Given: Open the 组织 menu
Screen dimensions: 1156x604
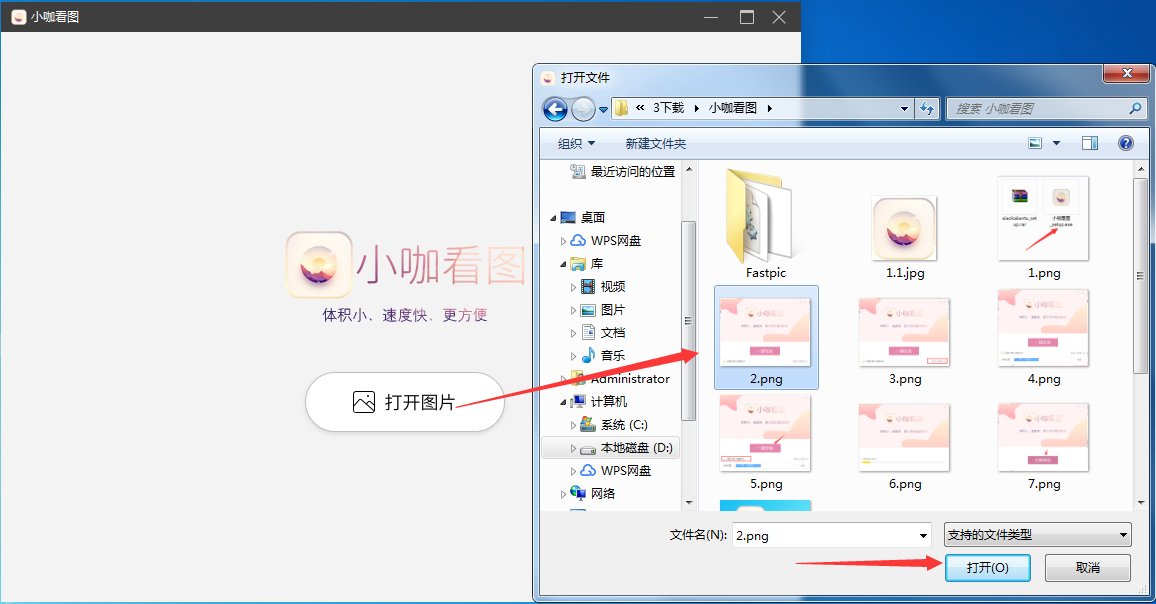Looking at the screenshot, I should (x=576, y=143).
